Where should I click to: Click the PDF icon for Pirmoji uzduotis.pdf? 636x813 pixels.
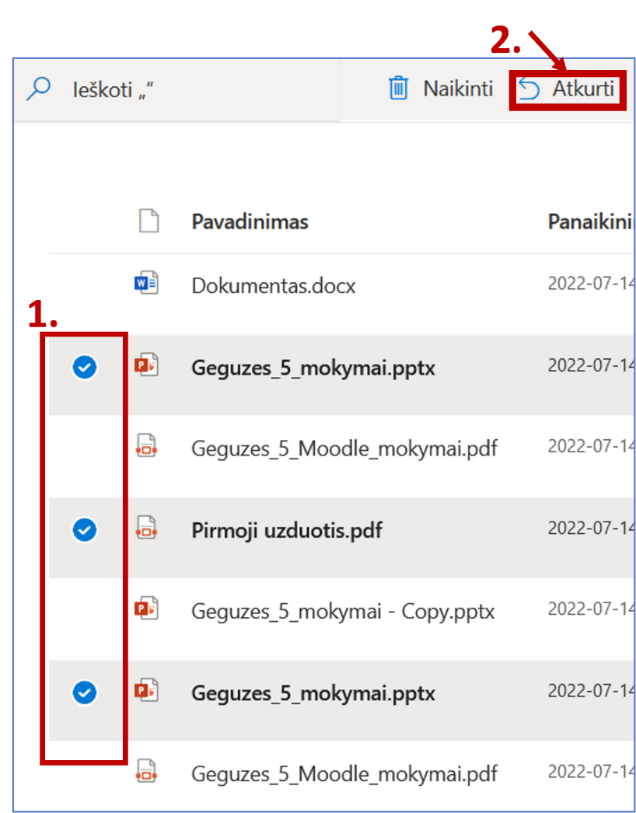(x=147, y=529)
